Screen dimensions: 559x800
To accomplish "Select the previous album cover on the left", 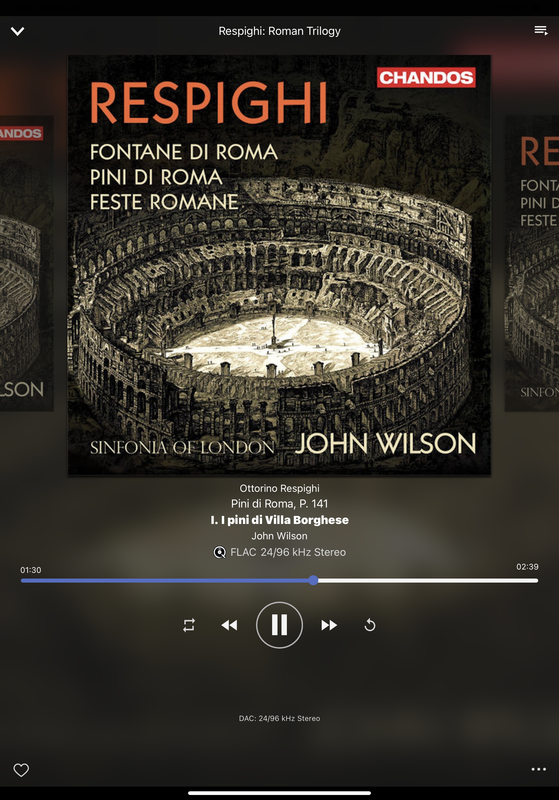I will (x=27, y=263).
